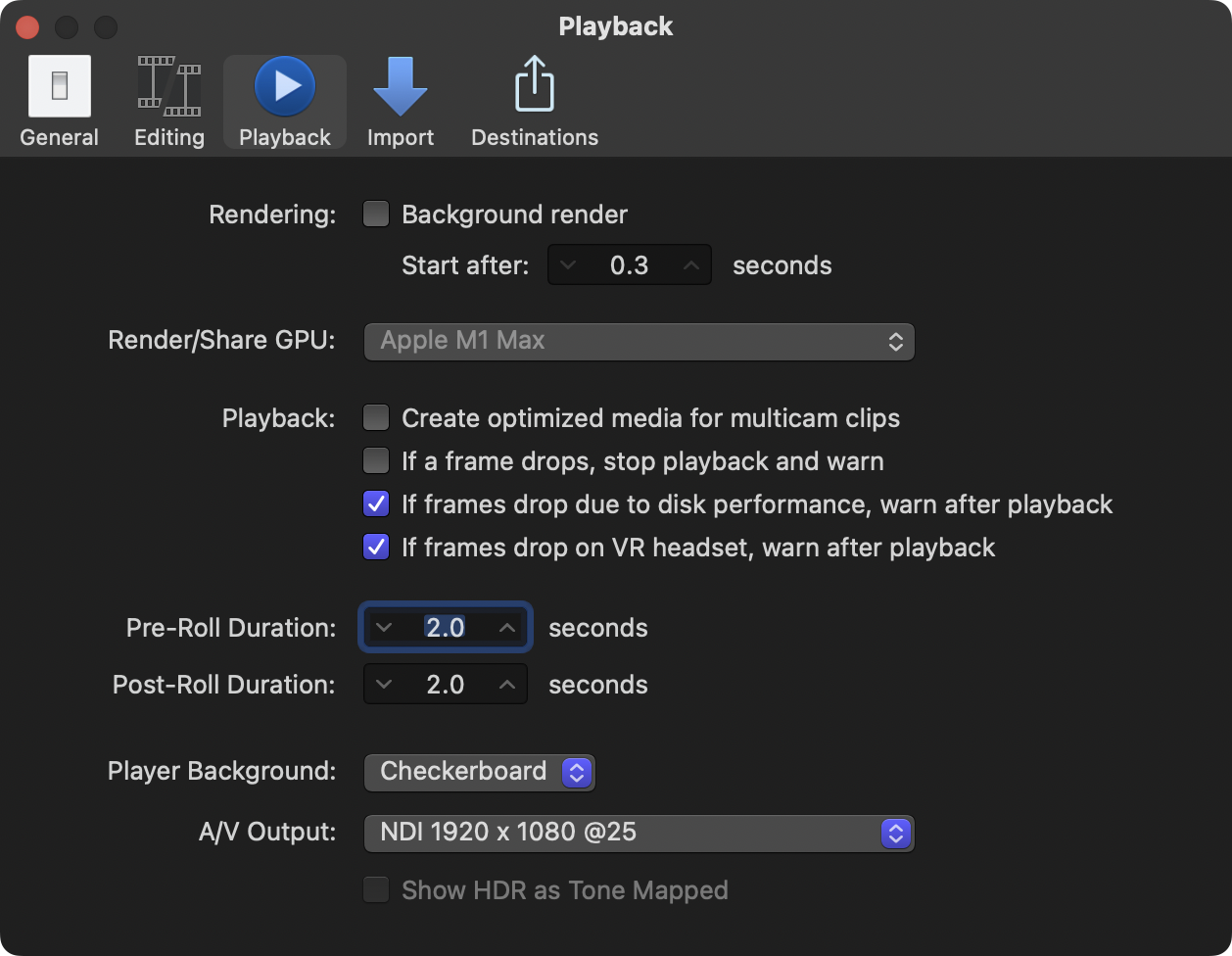Close the Playback preferences window
Screen dimensions: 1232x956
[x=28, y=26]
